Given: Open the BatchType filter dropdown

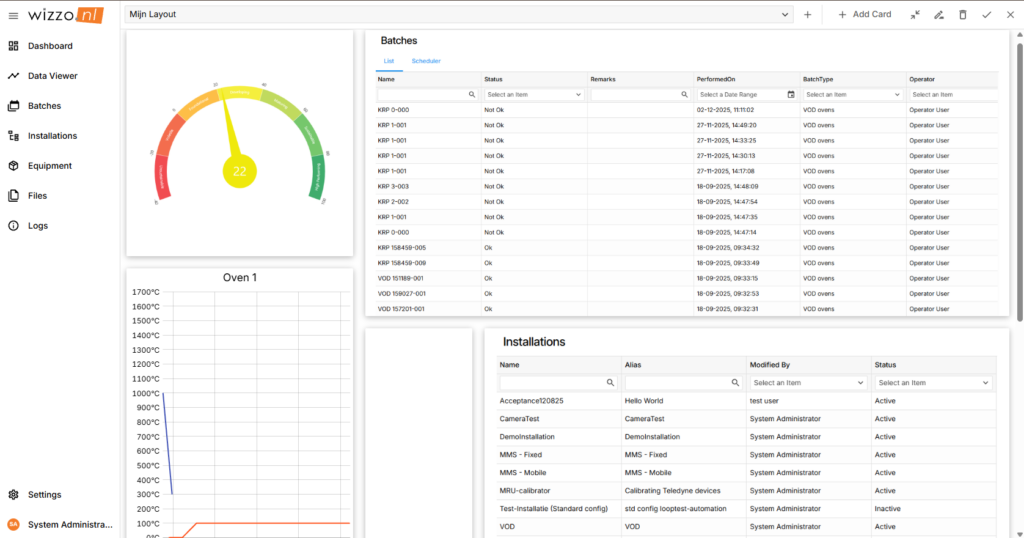Looking at the screenshot, I should click(x=853, y=95).
